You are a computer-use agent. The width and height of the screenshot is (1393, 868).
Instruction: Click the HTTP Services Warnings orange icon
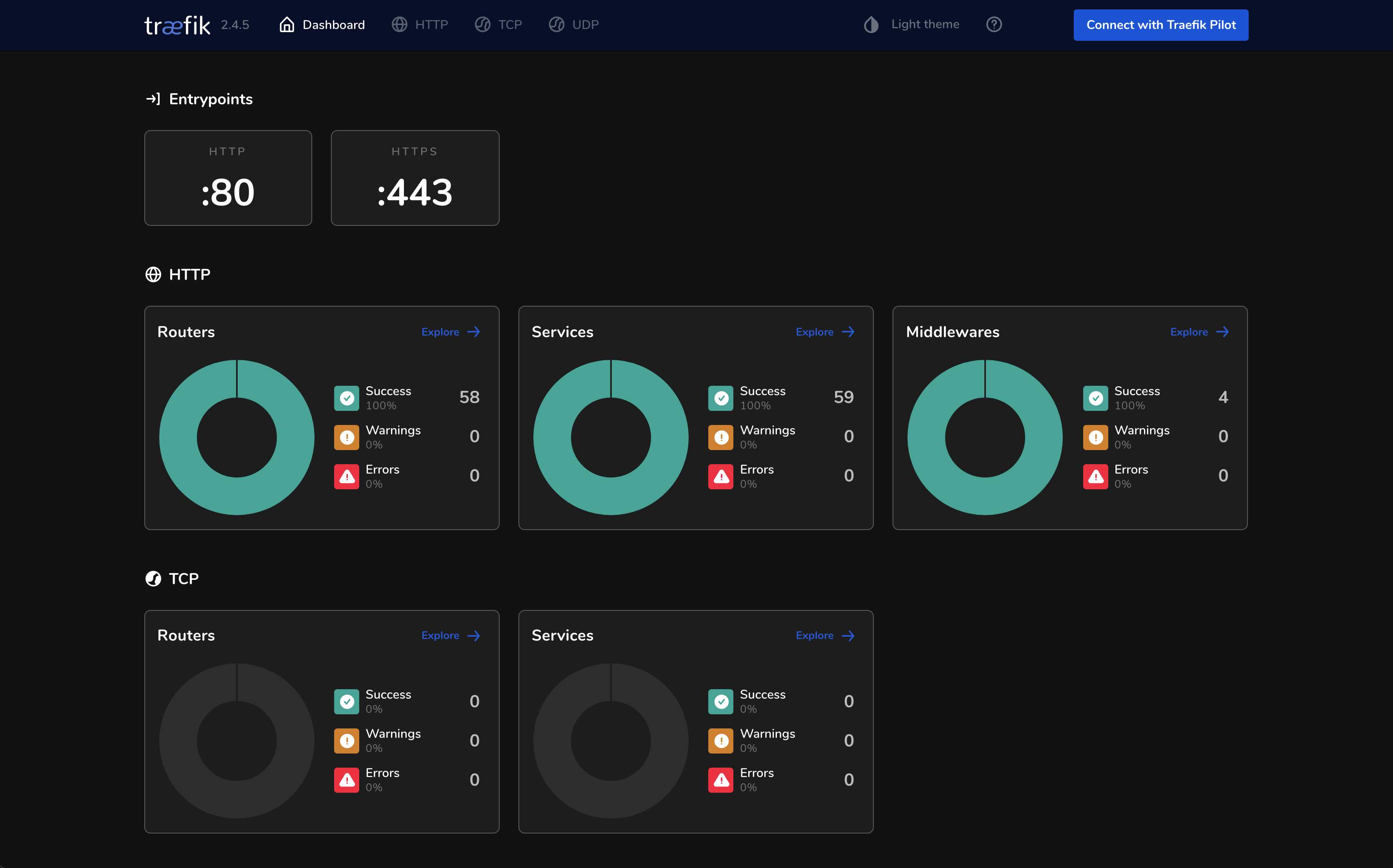720,438
